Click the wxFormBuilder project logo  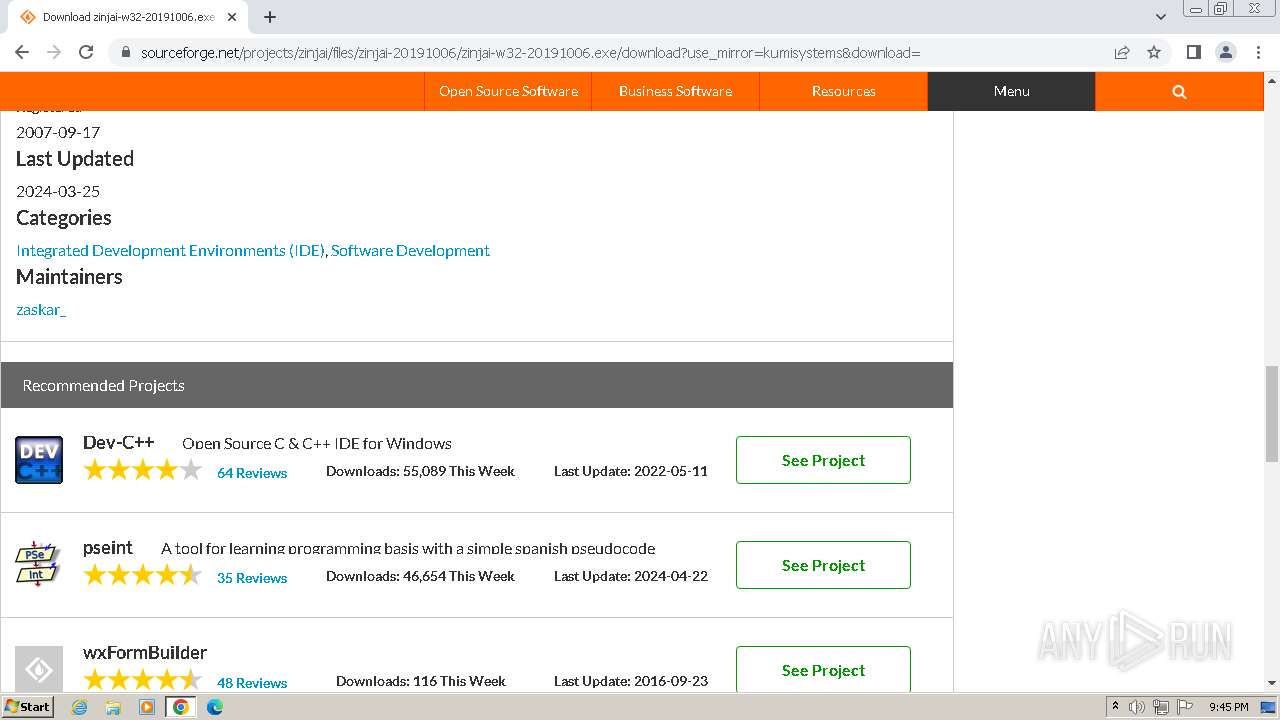tap(39, 668)
